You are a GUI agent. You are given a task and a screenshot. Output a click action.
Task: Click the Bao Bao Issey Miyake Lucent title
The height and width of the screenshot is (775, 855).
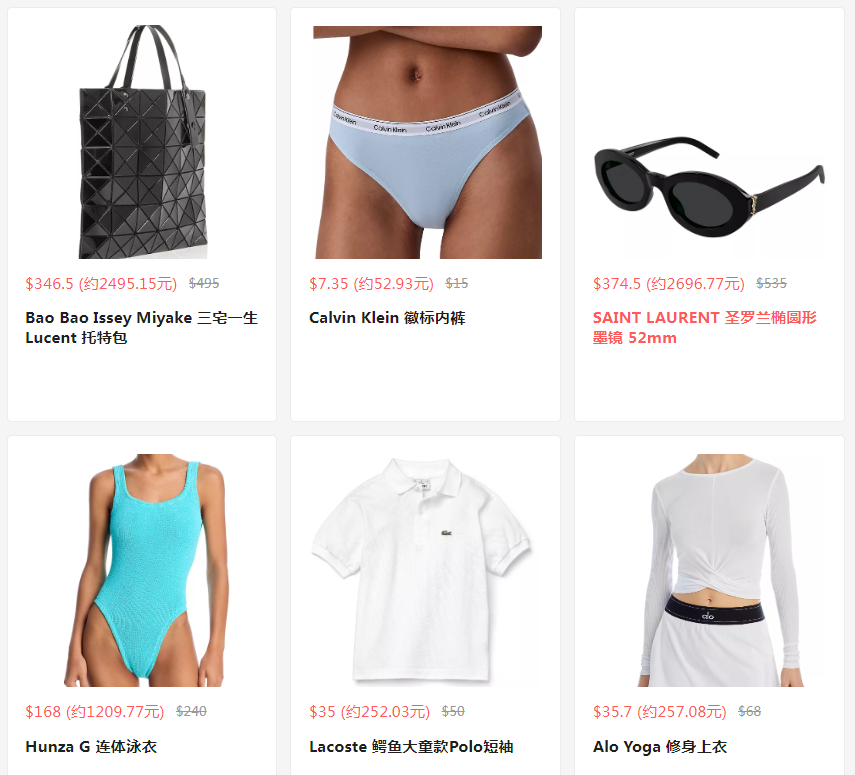pos(141,328)
